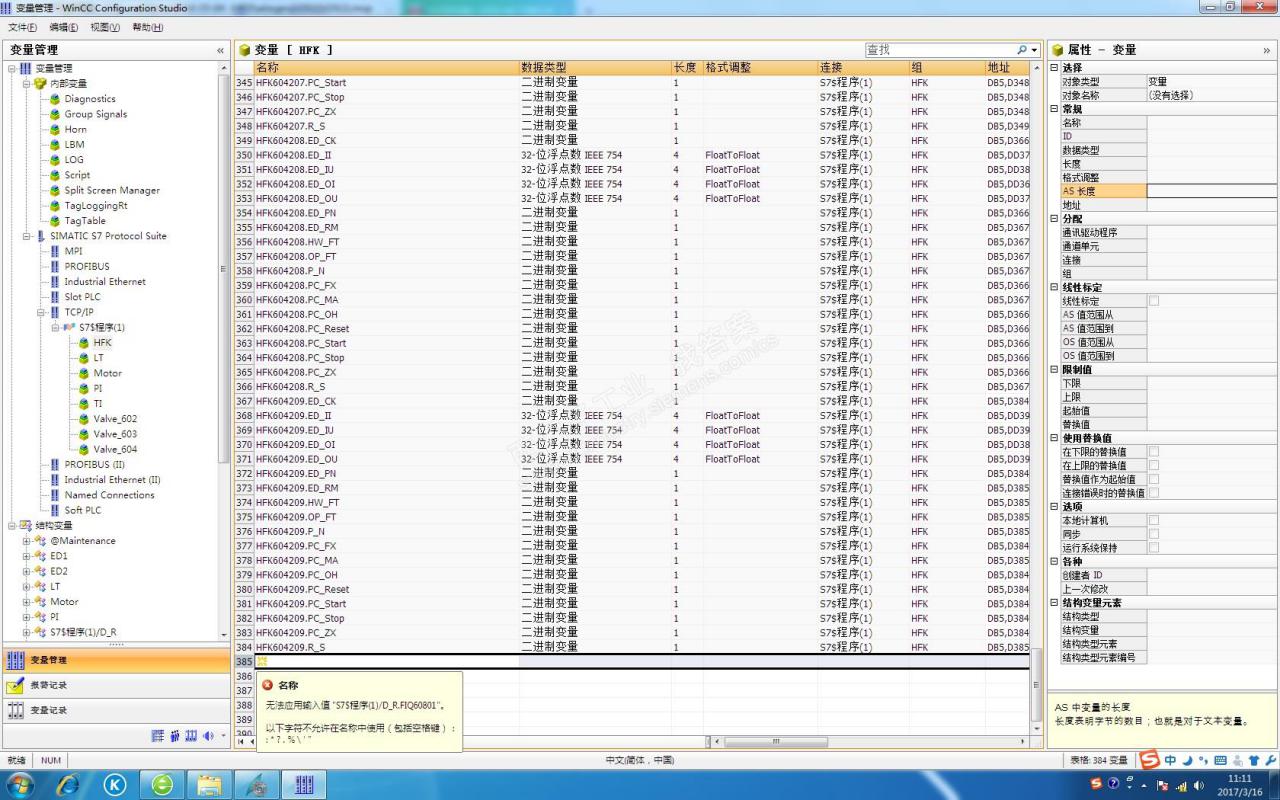Collapse the navigation panel with chevron
This screenshot has height=800, width=1280.
pyautogui.click(x=221, y=50)
